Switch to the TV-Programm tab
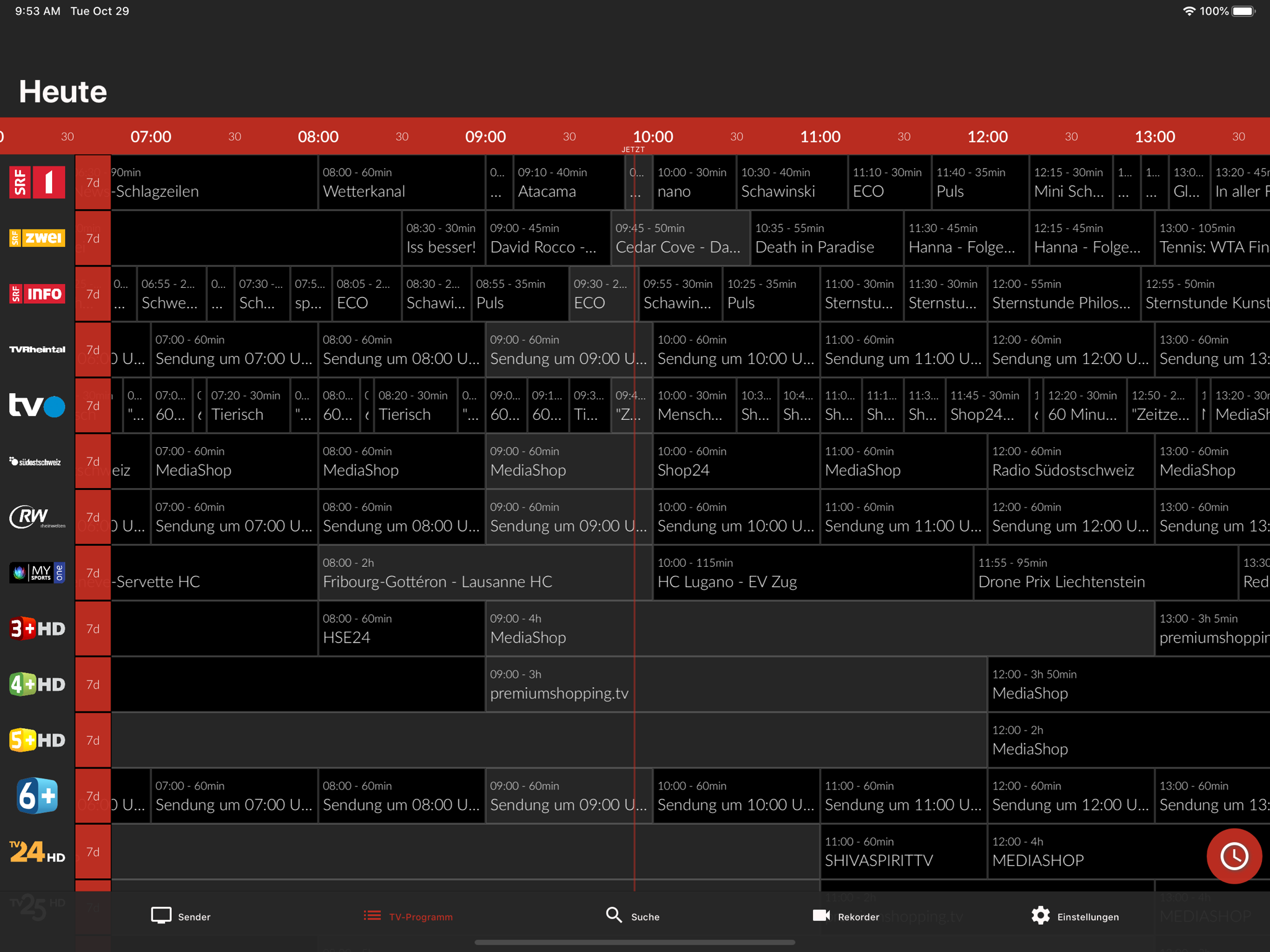The image size is (1270, 952). tap(408, 916)
